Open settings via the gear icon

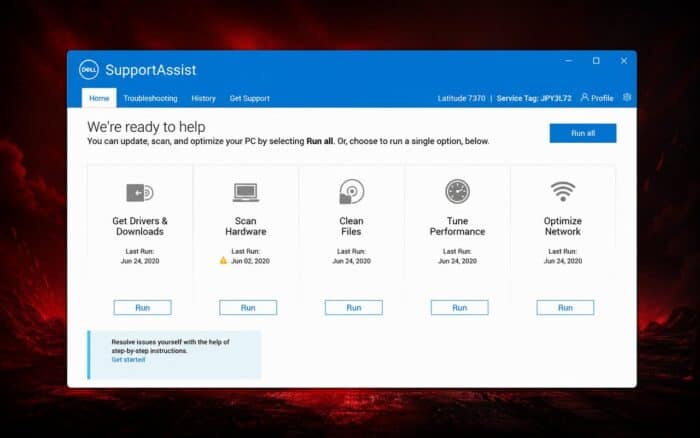pos(627,97)
